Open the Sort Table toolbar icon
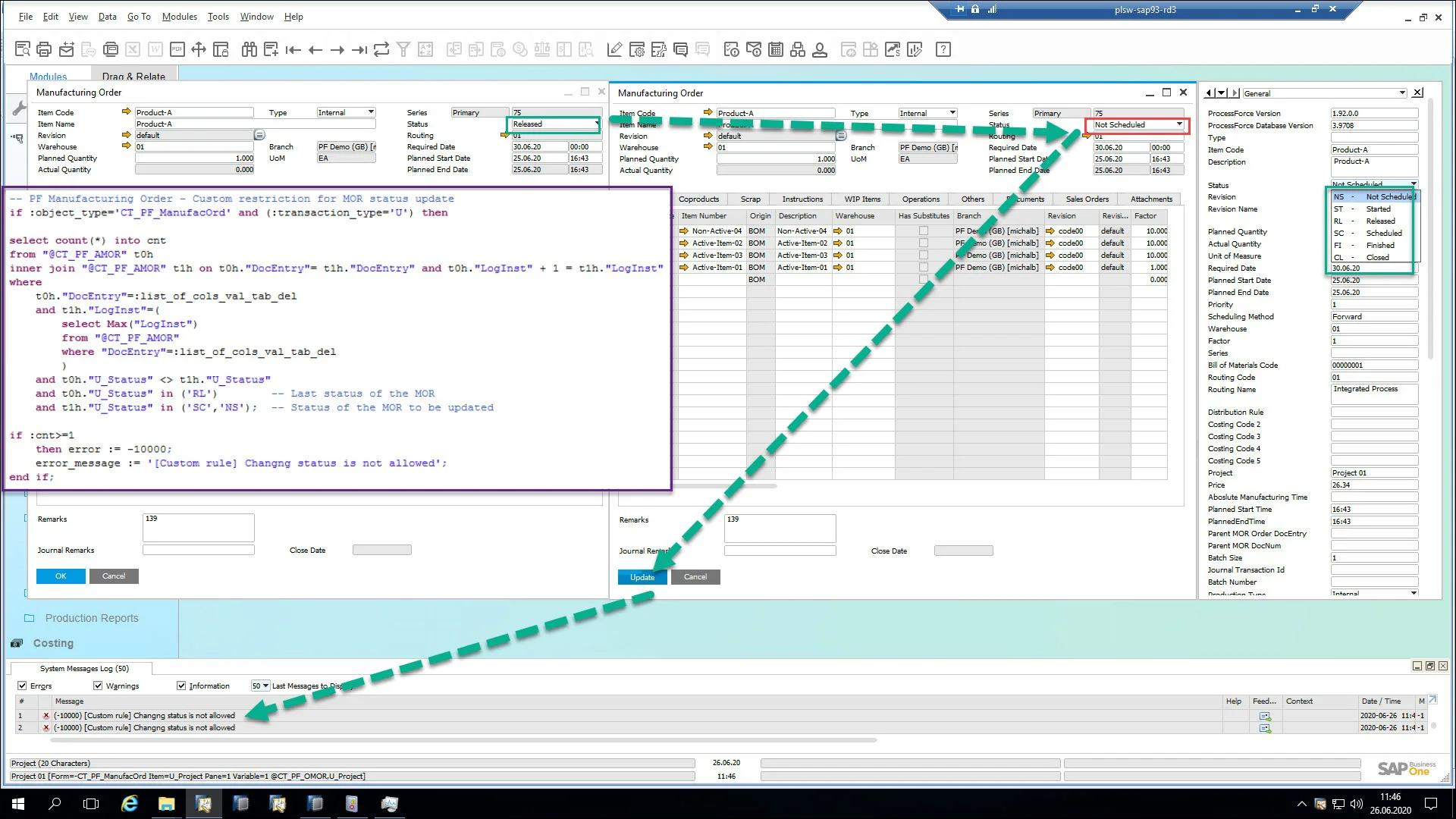Screen dimensions: 1456x819 426,49
